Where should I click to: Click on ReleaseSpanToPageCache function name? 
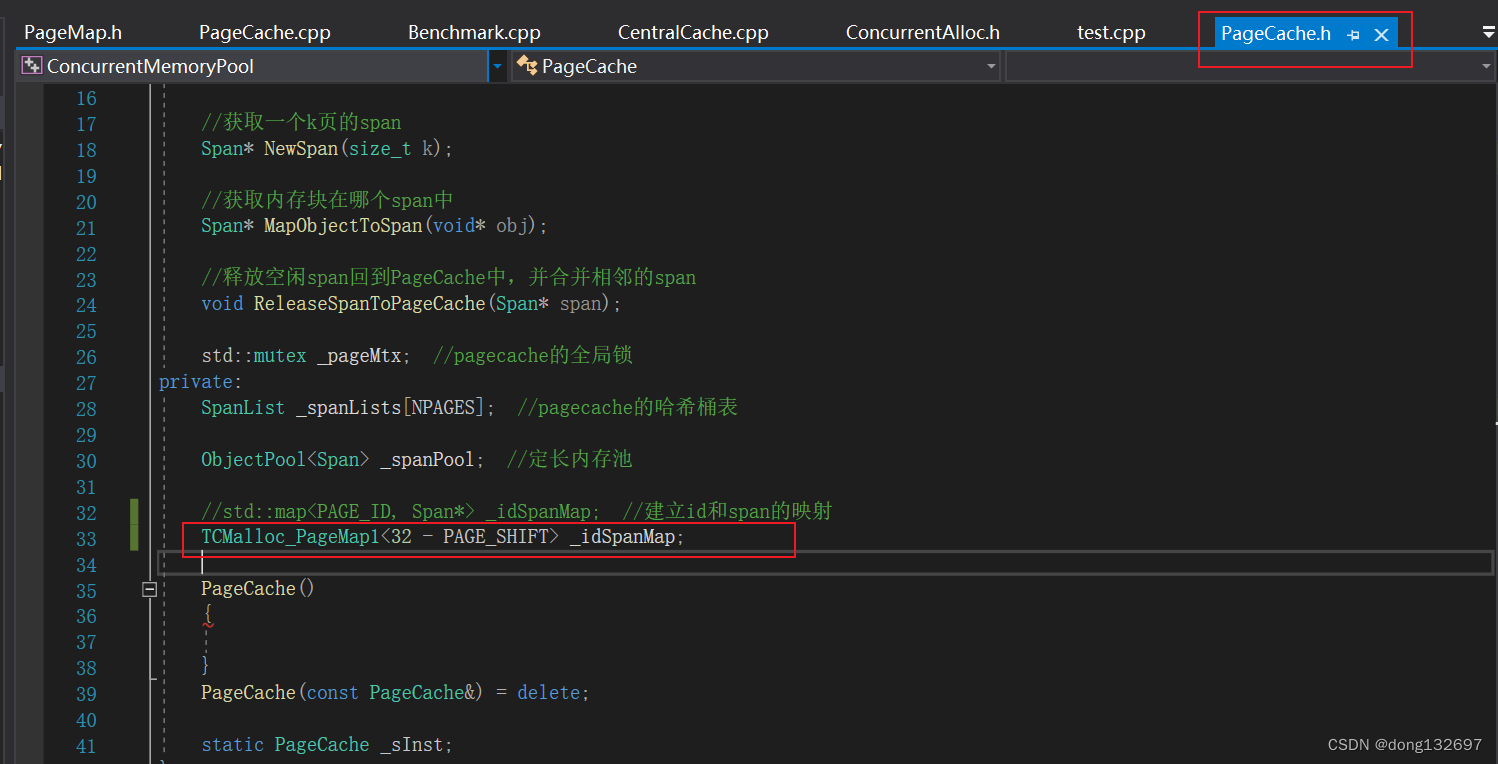(x=370, y=303)
